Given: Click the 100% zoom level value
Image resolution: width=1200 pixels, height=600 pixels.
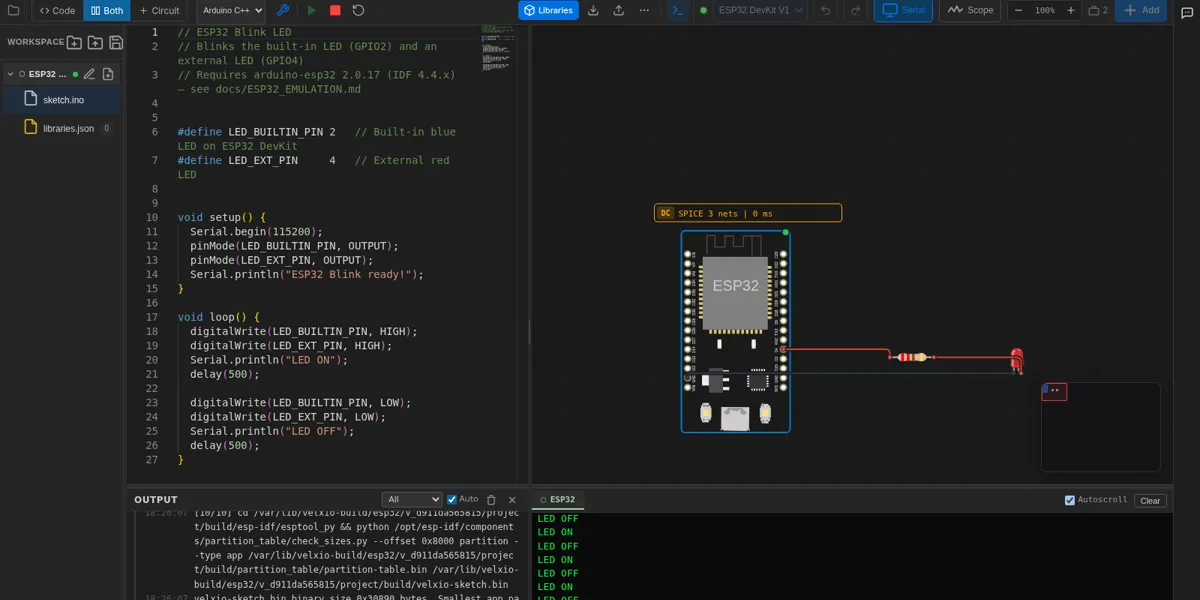Looking at the screenshot, I should [x=1045, y=10].
